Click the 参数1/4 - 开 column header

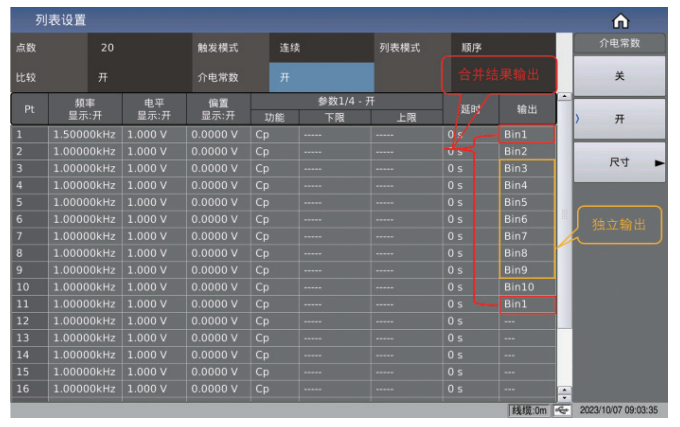[345, 101]
